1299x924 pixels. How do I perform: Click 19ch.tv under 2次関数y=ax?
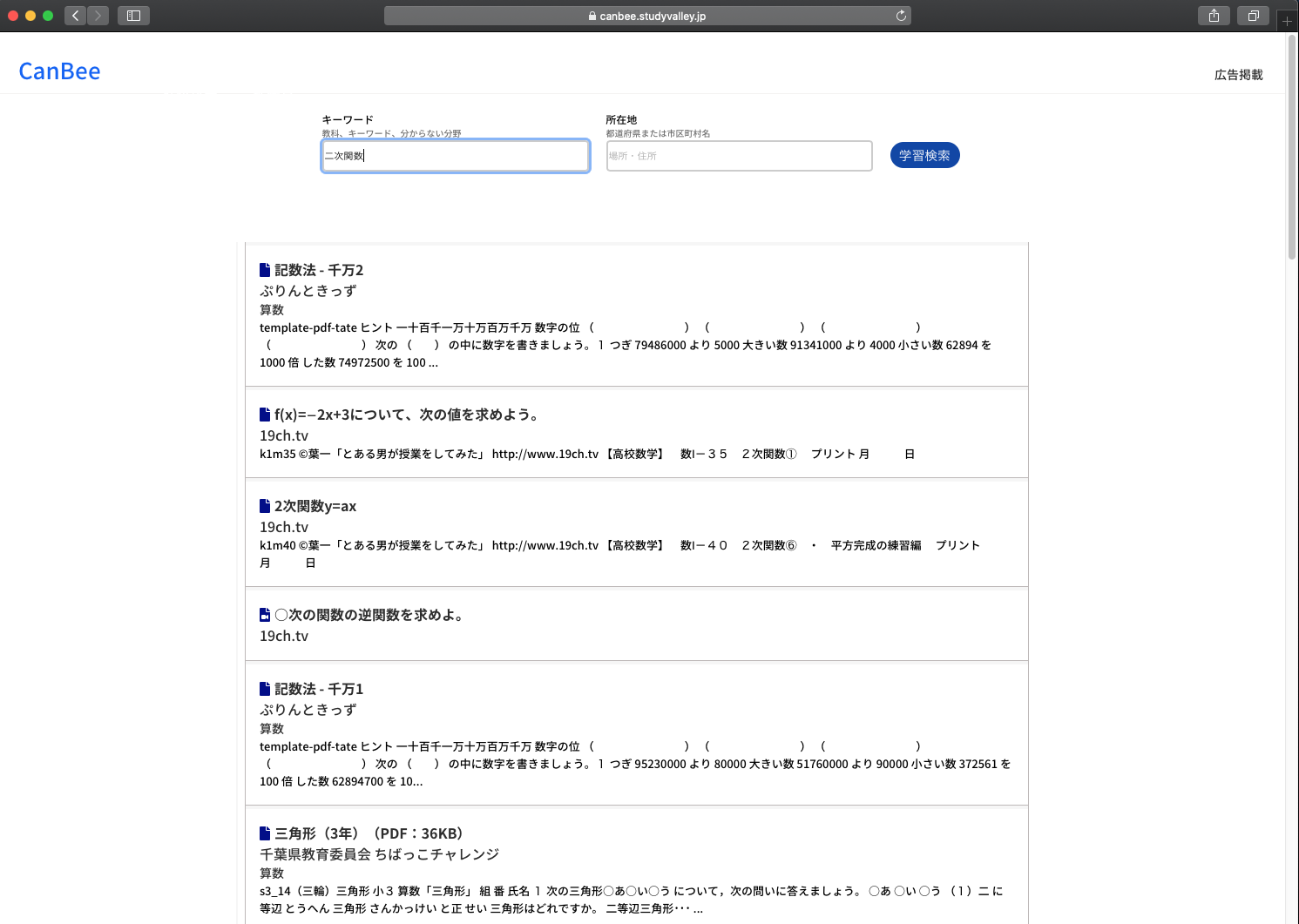click(284, 527)
